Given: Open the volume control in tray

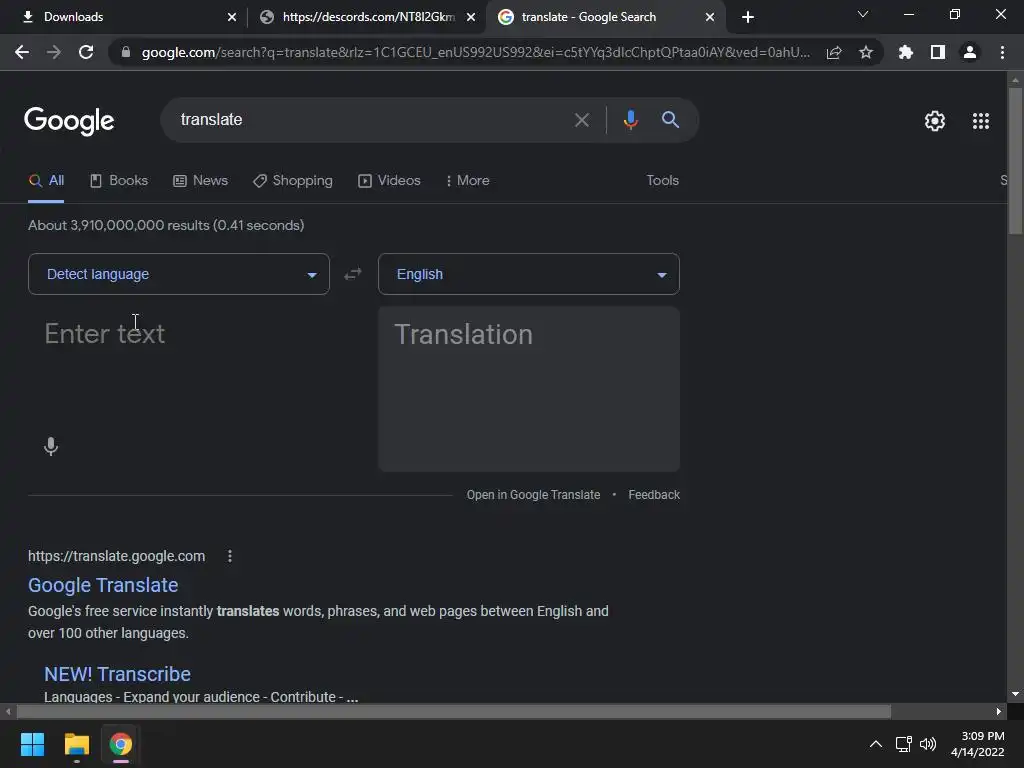Looking at the screenshot, I should tap(927, 744).
